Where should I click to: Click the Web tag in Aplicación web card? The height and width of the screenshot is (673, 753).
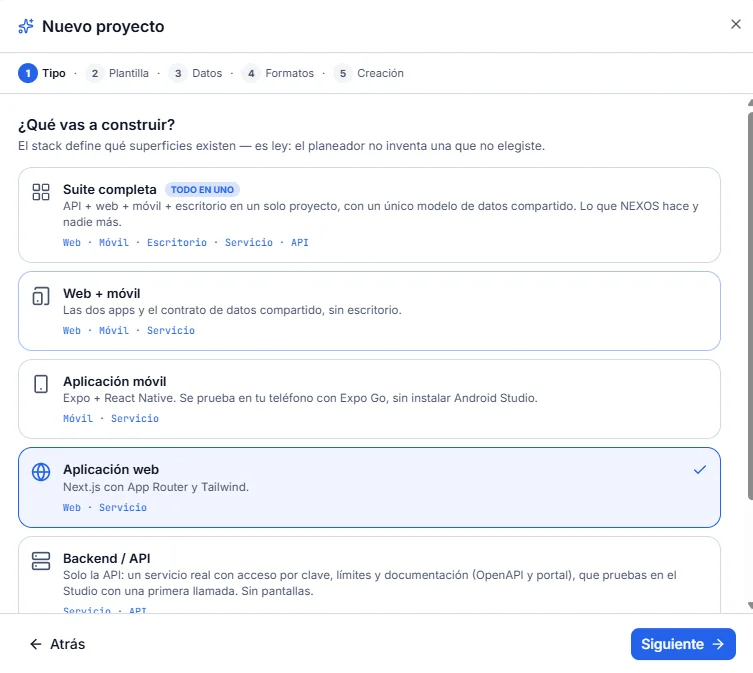point(72,507)
